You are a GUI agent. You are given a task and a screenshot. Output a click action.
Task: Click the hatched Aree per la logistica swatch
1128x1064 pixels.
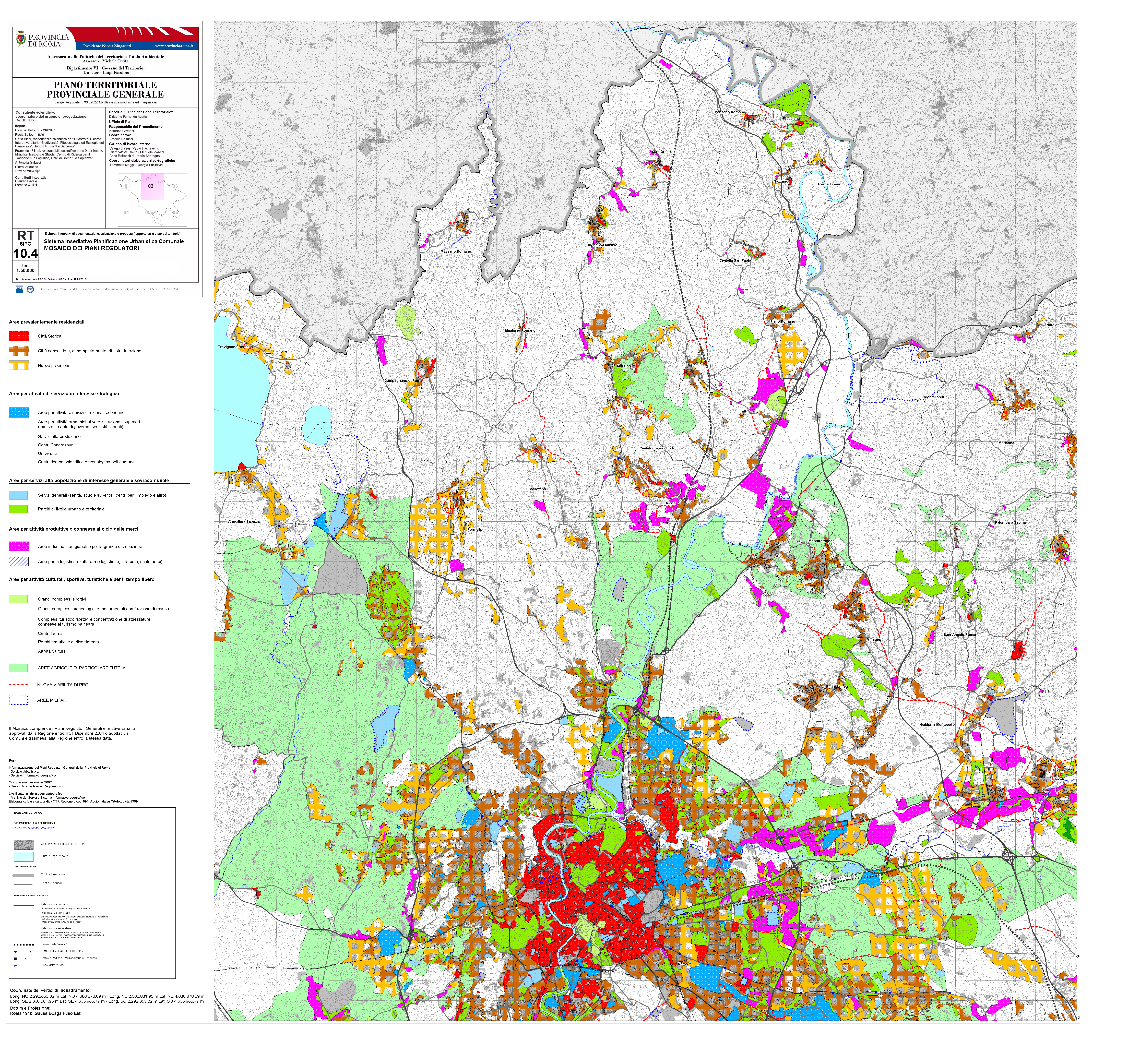(19, 562)
